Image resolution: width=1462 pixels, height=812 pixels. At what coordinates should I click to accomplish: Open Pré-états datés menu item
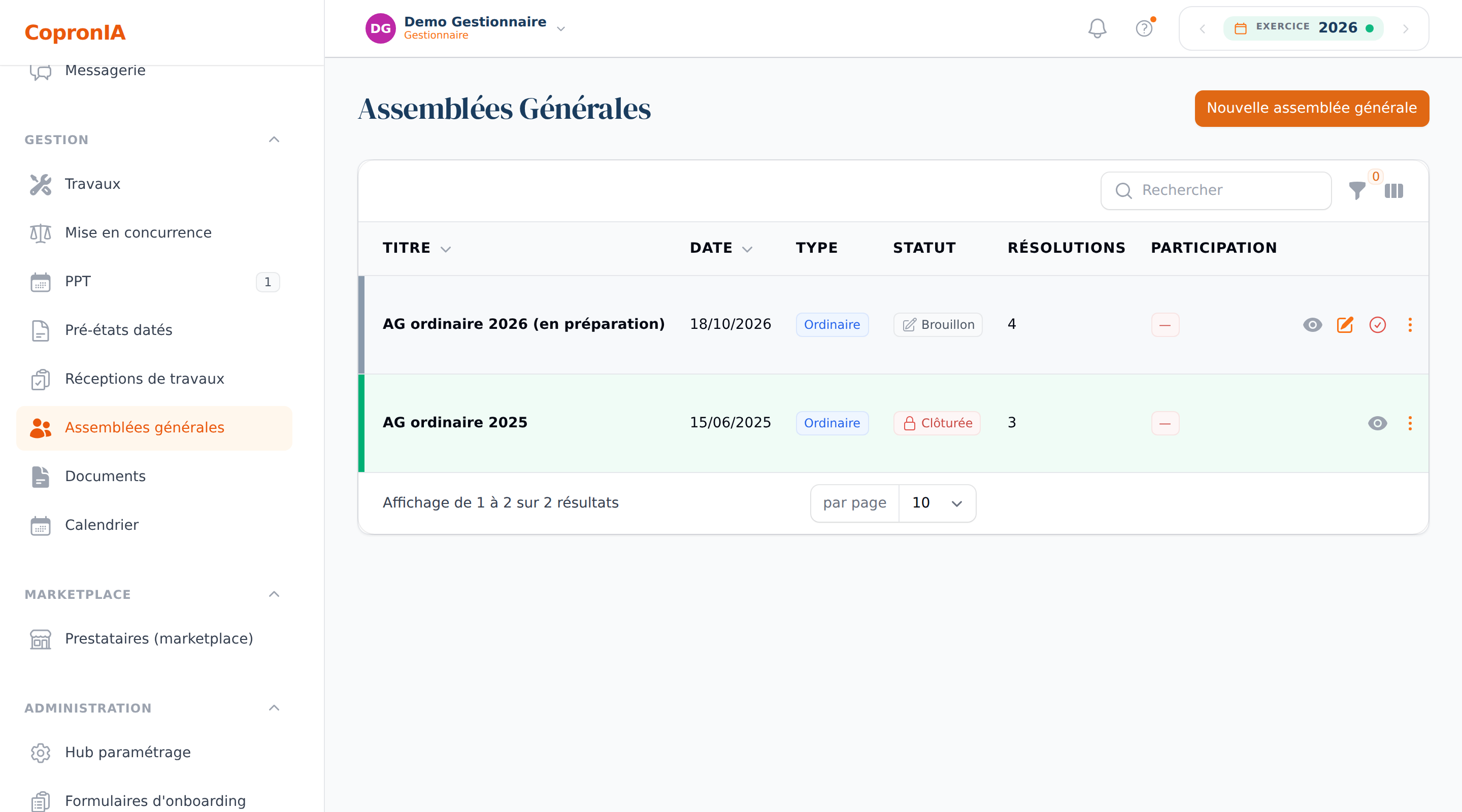coord(154,330)
